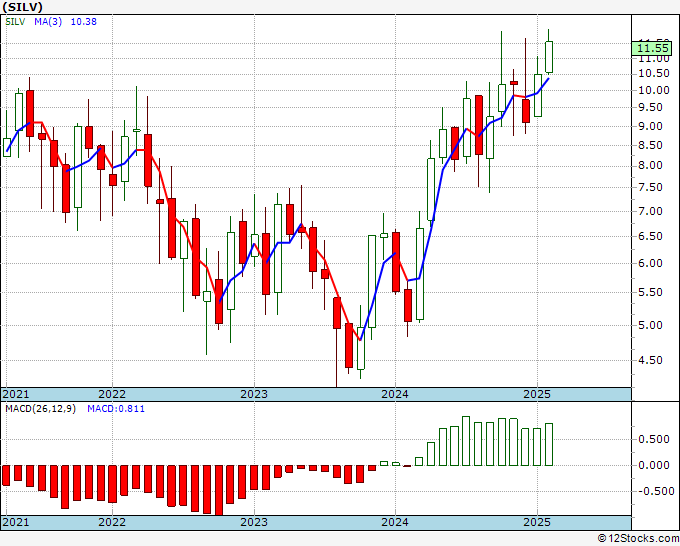The height and width of the screenshot is (546, 680).
Task: Click the 0.500 MACD axis label
Action: 654,439
